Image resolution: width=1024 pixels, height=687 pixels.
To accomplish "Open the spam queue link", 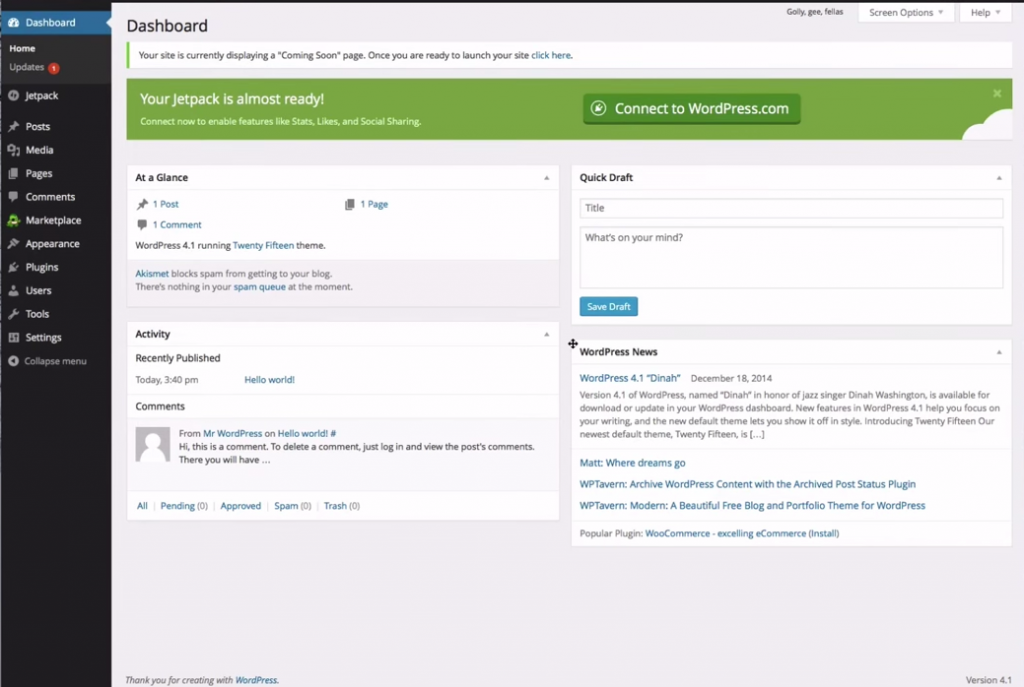I will tap(259, 287).
